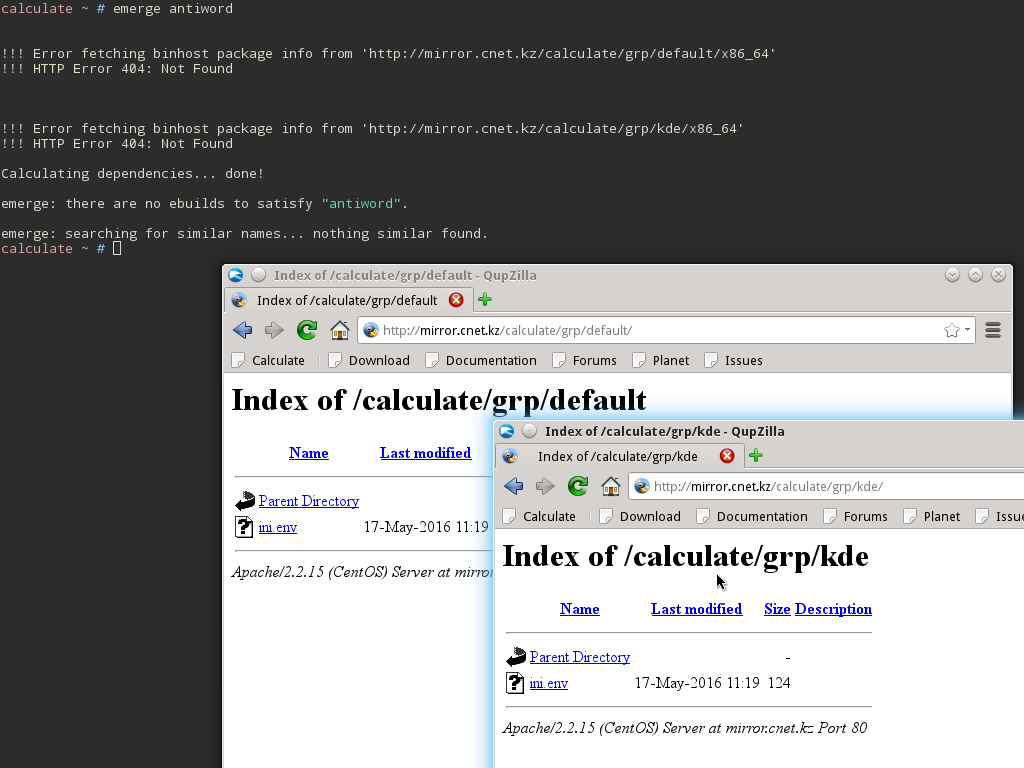This screenshot has width=1024, height=768.
Task: Open Parent Directory in the kde index page
Action: [579, 657]
